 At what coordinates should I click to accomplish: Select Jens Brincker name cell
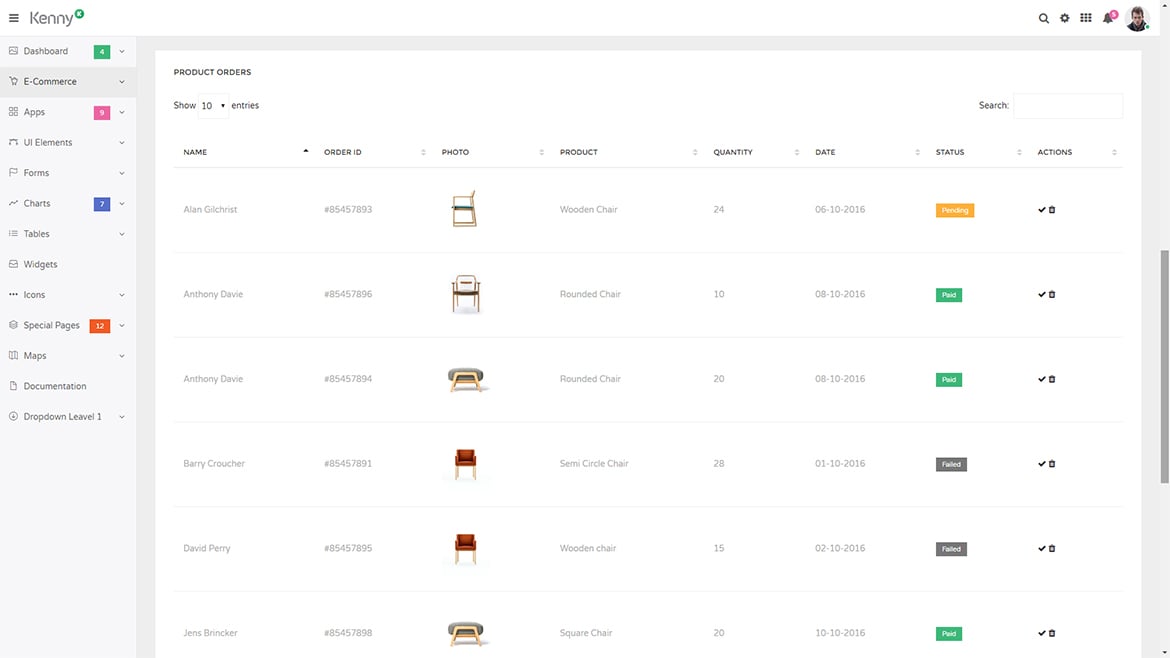coord(210,633)
